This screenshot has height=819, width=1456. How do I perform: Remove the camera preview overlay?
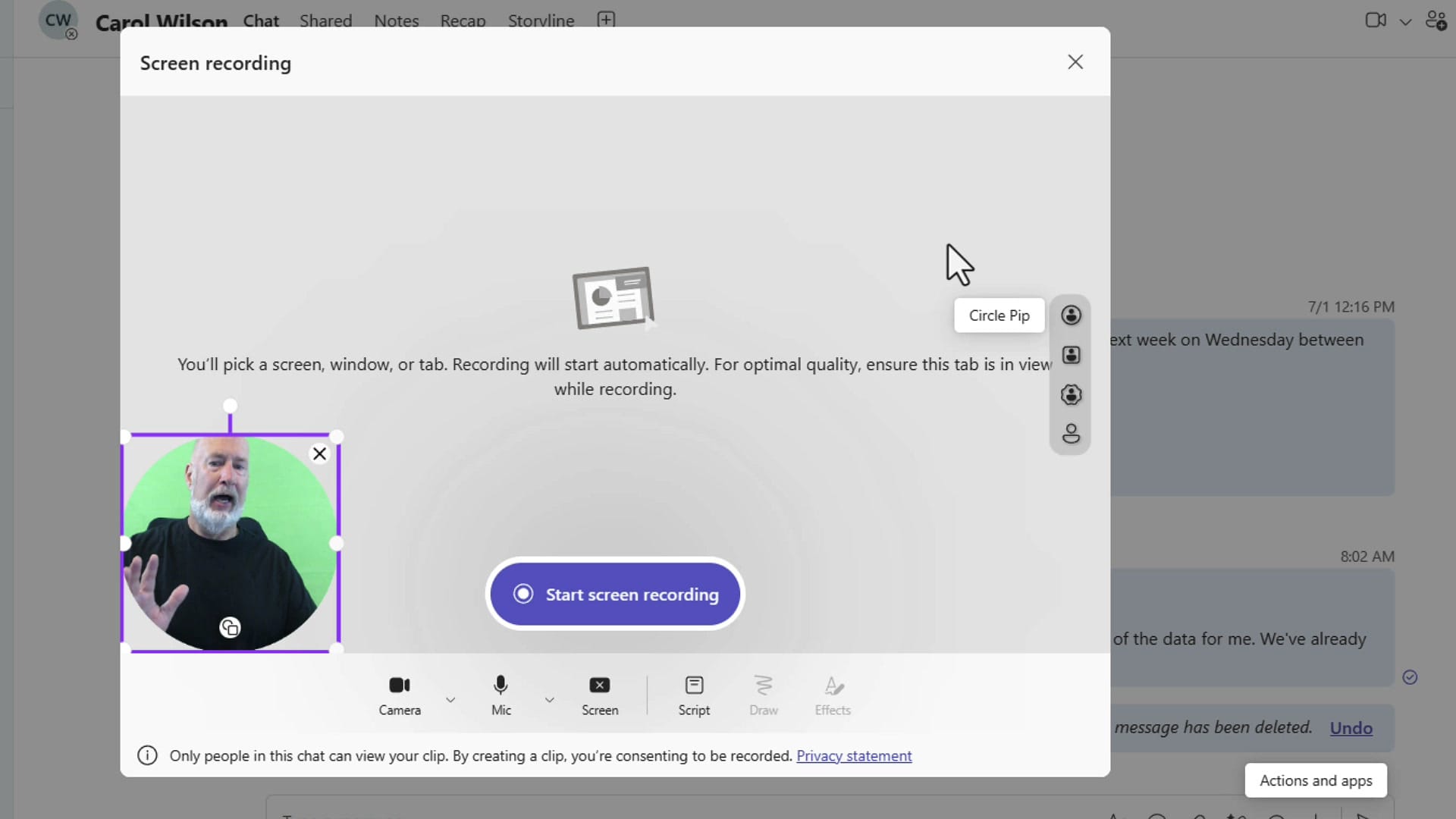pos(319,453)
